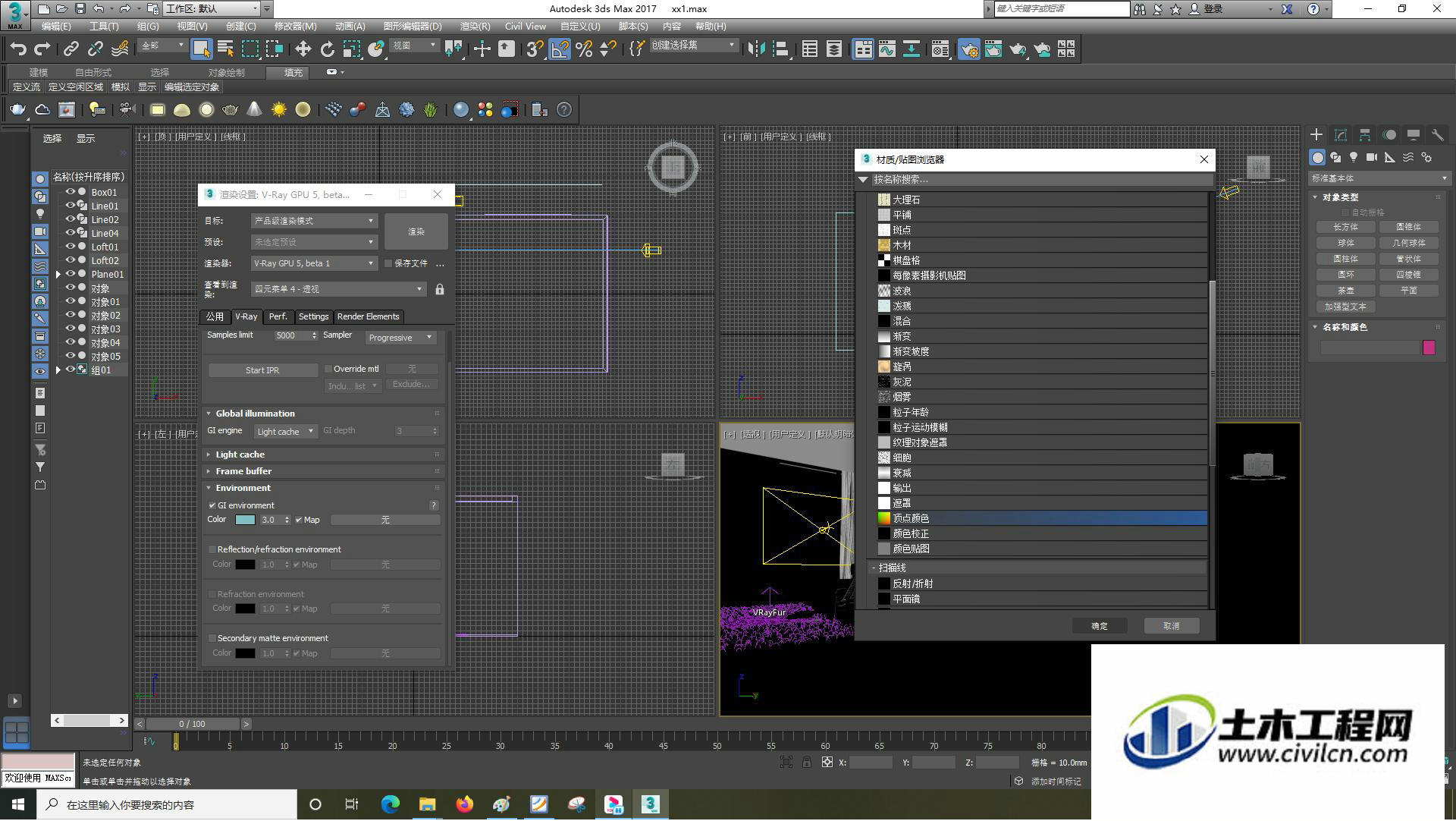
Task: Choose the Select and Rotate tool
Action: pyautogui.click(x=327, y=49)
